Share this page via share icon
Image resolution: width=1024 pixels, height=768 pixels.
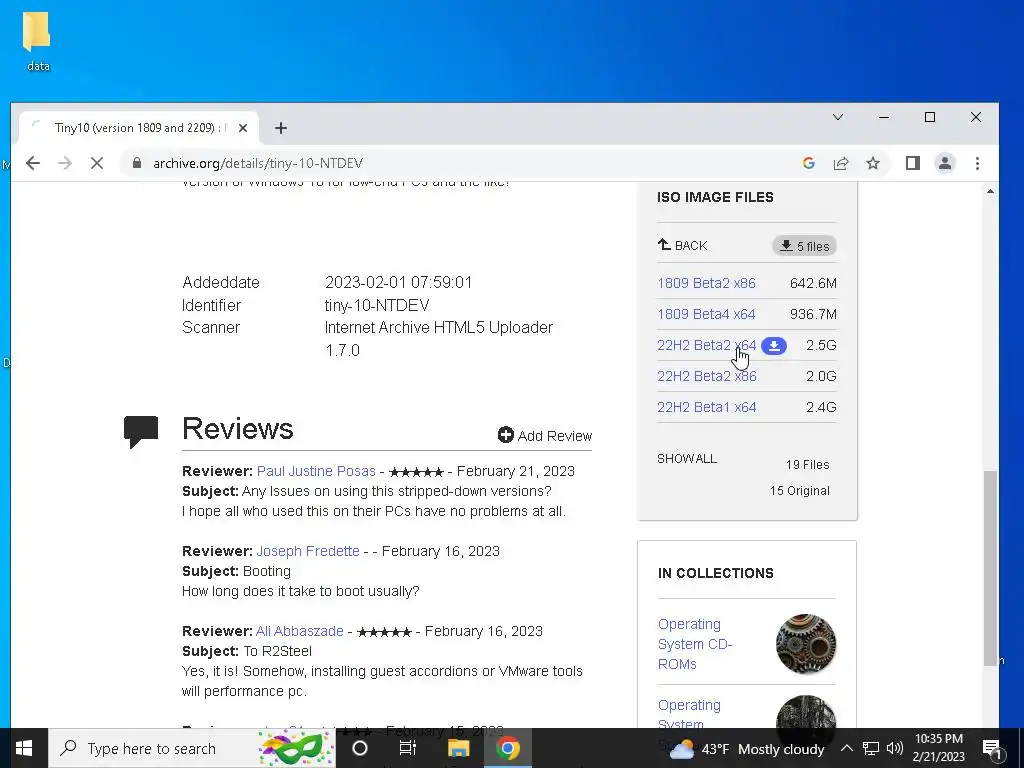point(841,163)
